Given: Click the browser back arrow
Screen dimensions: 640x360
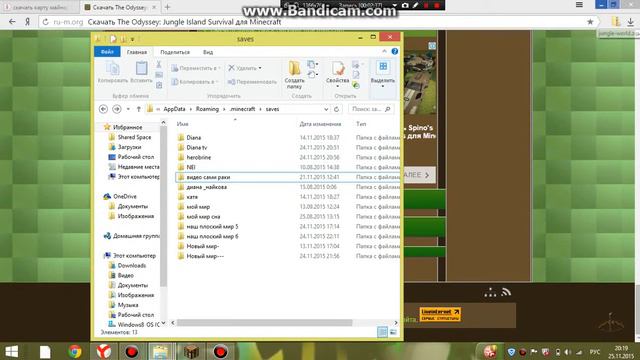Looking at the screenshot, I should [x=12, y=22].
